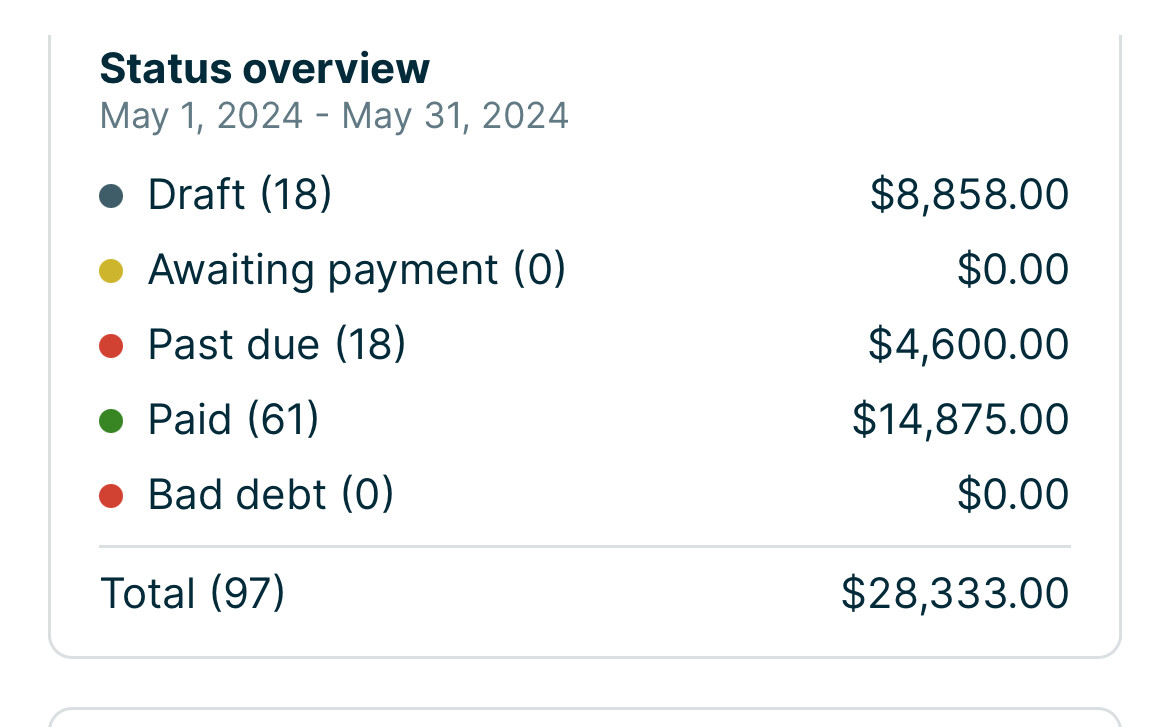Open the Draft (18) invoices
1170x727 pixels.
point(584,195)
